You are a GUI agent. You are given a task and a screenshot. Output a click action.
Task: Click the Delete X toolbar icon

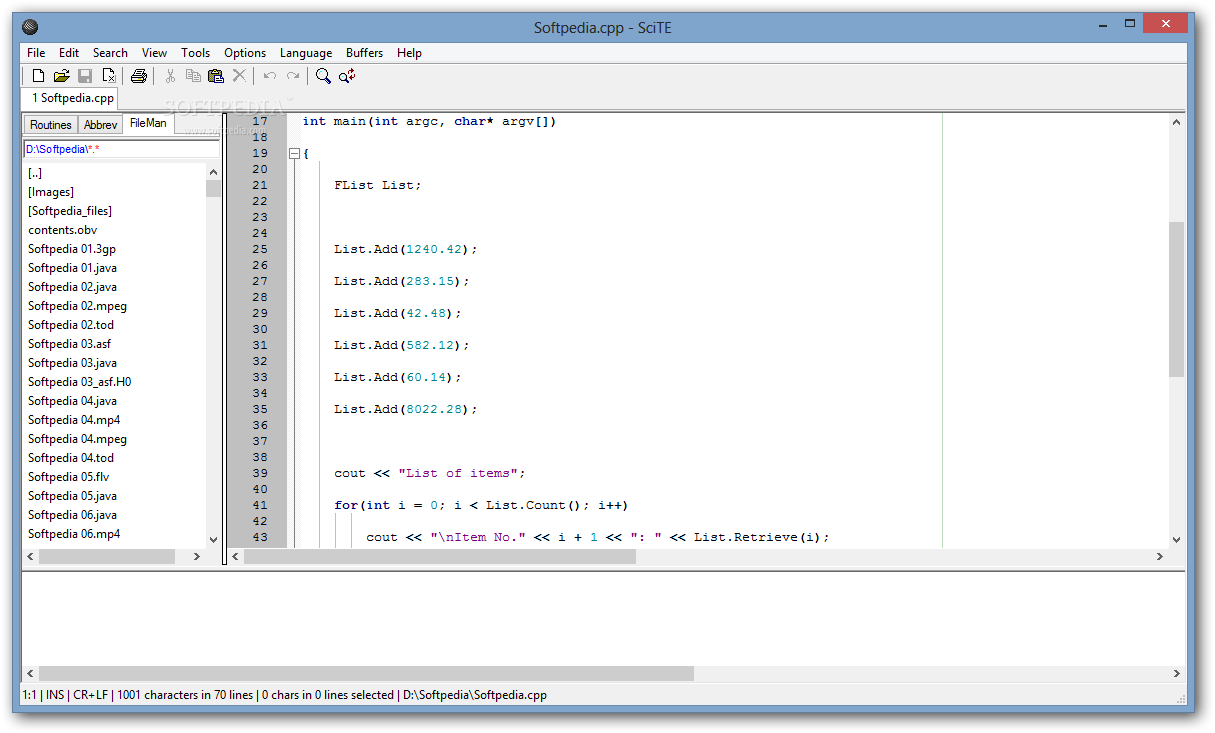pyautogui.click(x=239, y=76)
